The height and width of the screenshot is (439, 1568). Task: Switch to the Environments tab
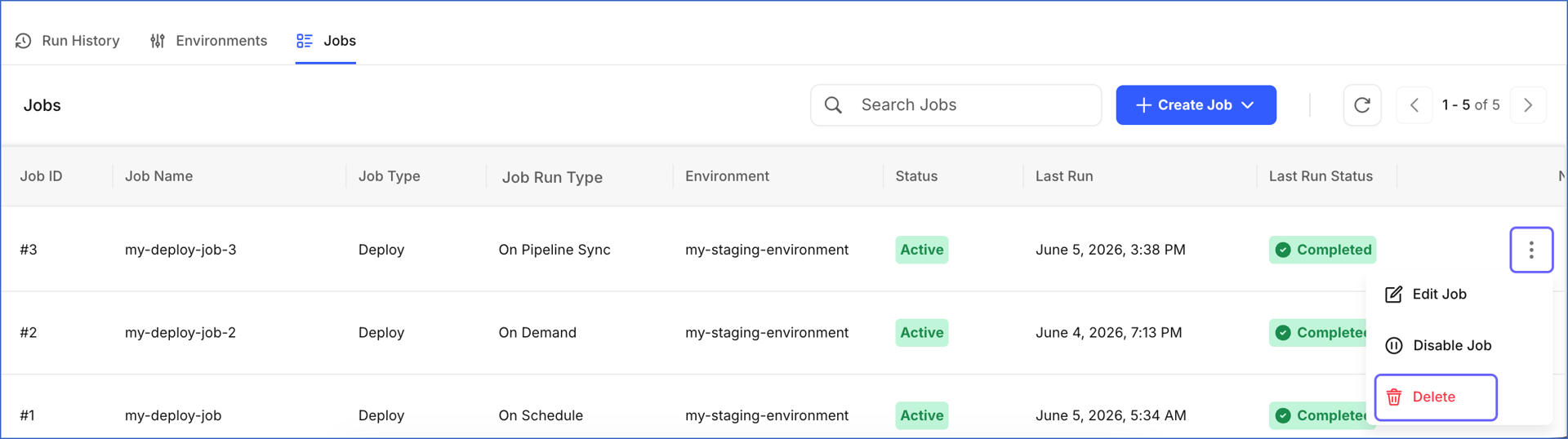pyautogui.click(x=208, y=41)
